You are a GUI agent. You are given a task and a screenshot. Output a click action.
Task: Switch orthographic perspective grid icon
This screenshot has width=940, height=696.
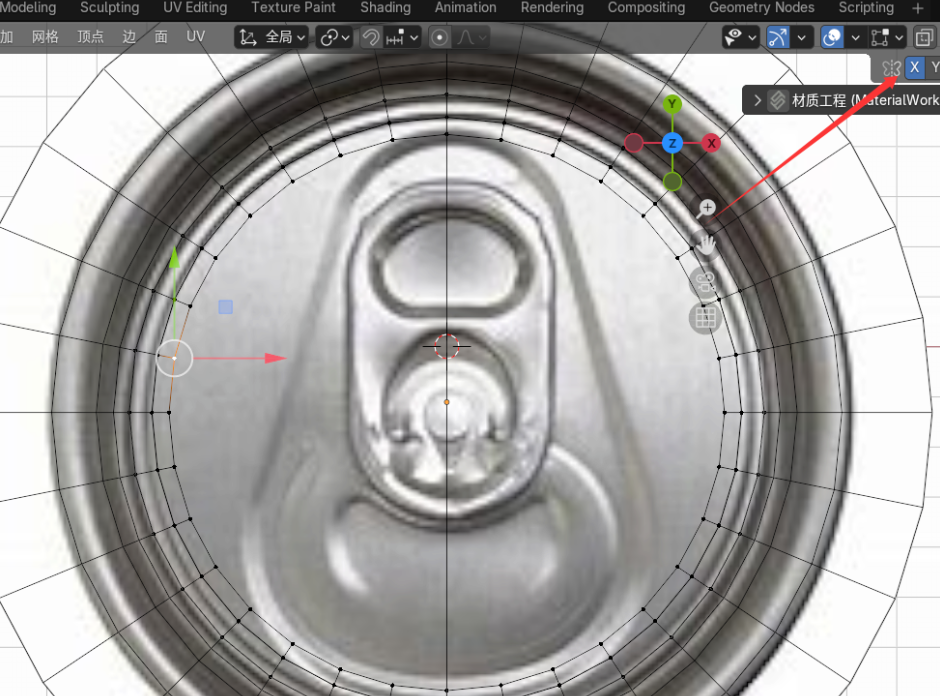[x=705, y=318]
